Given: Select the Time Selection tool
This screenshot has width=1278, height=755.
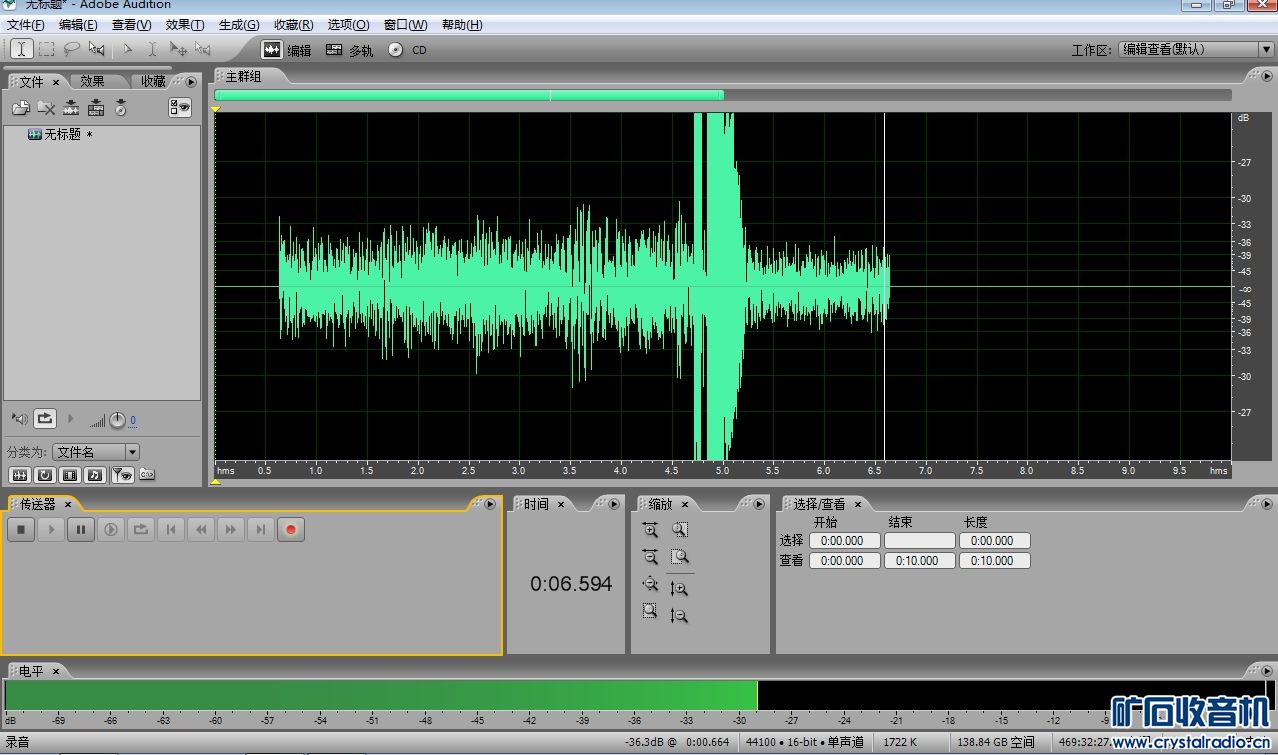Looking at the screenshot, I should [x=21, y=49].
